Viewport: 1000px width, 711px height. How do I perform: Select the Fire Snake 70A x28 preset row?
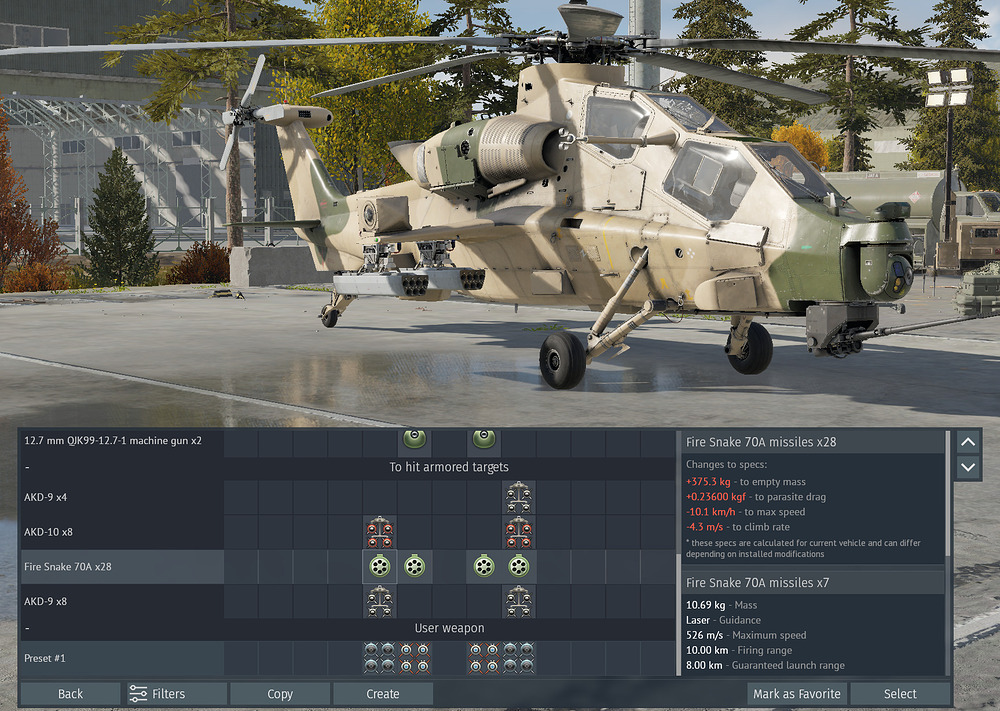(x=348, y=566)
